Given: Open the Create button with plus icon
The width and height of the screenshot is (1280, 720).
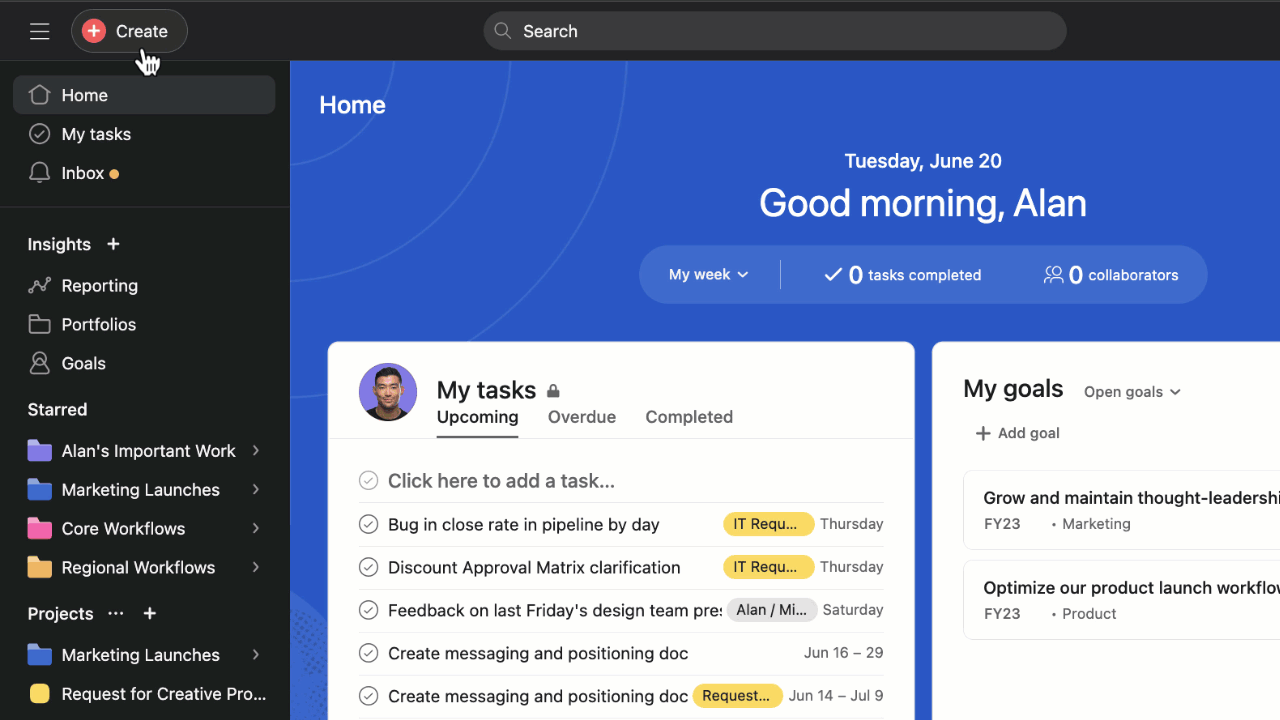Looking at the screenshot, I should point(128,31).
